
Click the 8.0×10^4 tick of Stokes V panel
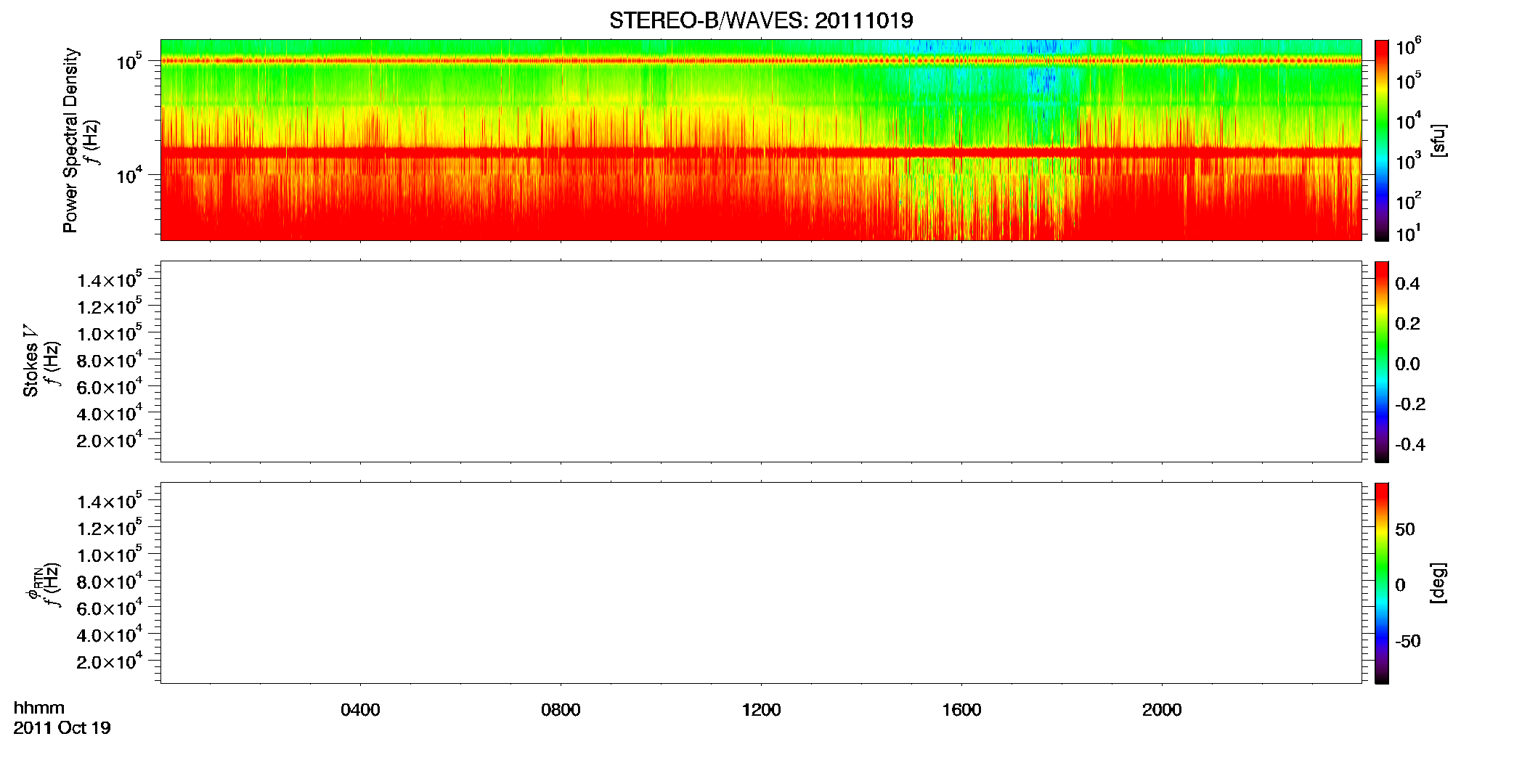[109, 359]
